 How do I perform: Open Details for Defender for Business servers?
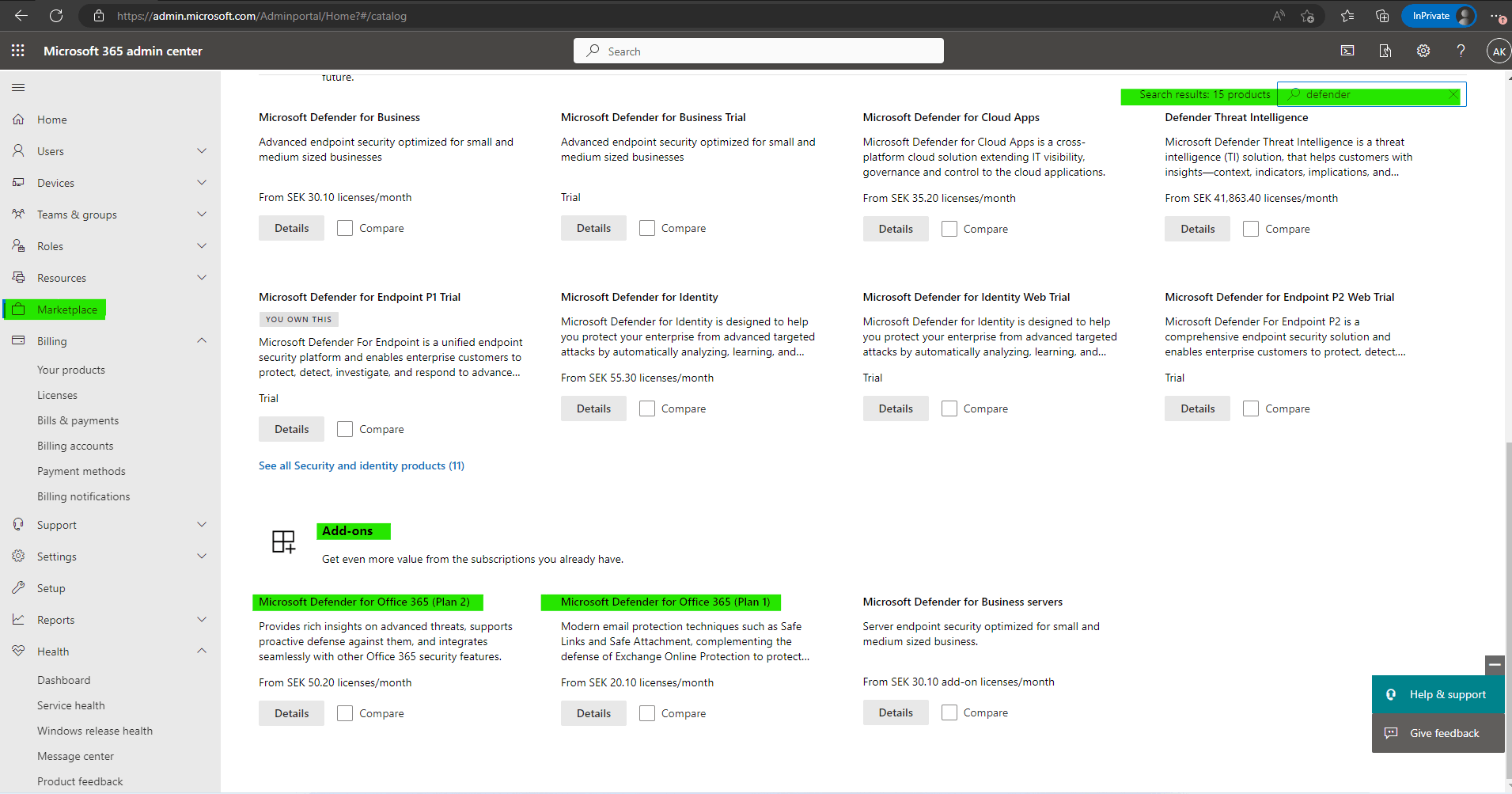click(x=896, y=712)
